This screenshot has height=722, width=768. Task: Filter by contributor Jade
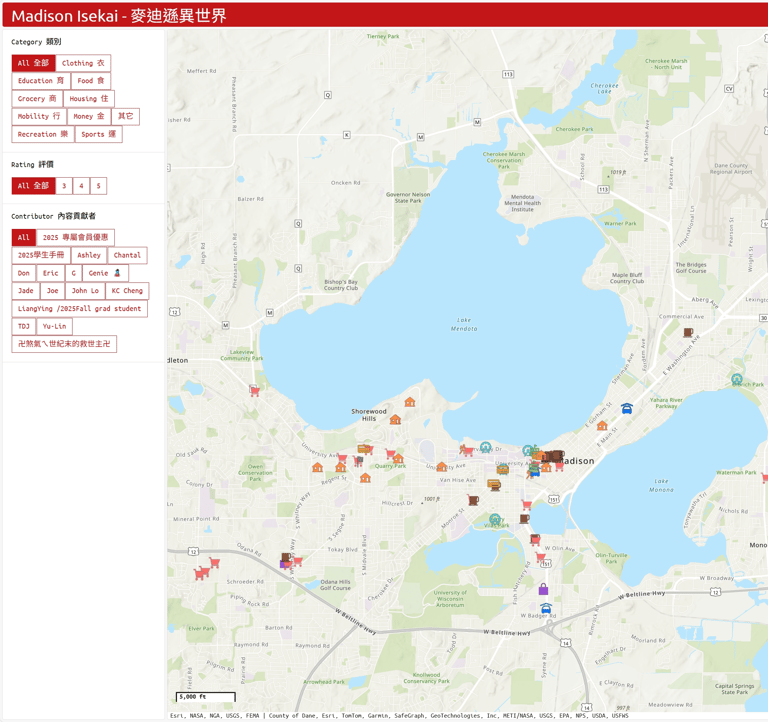click(25, 291)
